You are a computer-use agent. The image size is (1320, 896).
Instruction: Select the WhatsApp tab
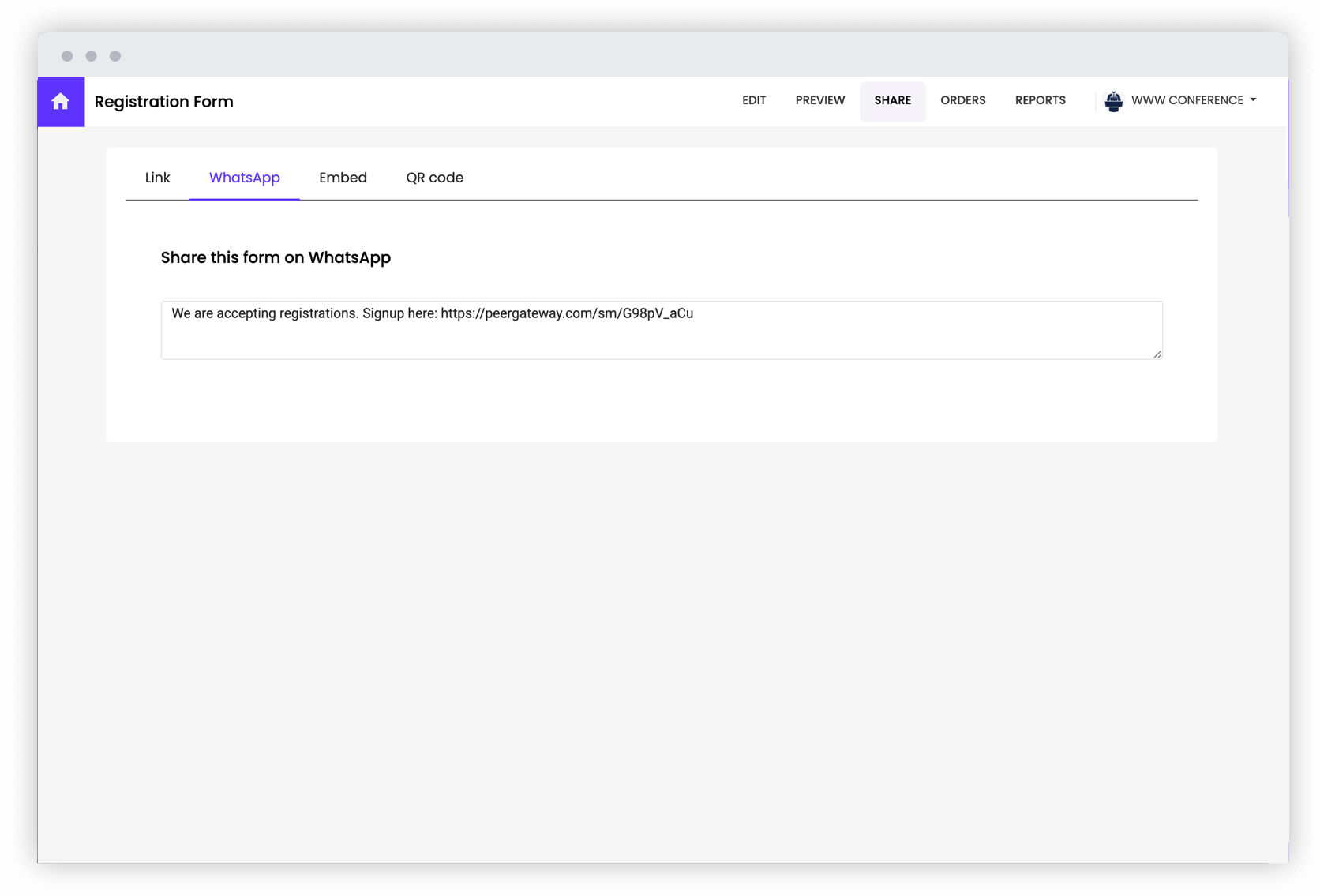[x=244, y=178]
